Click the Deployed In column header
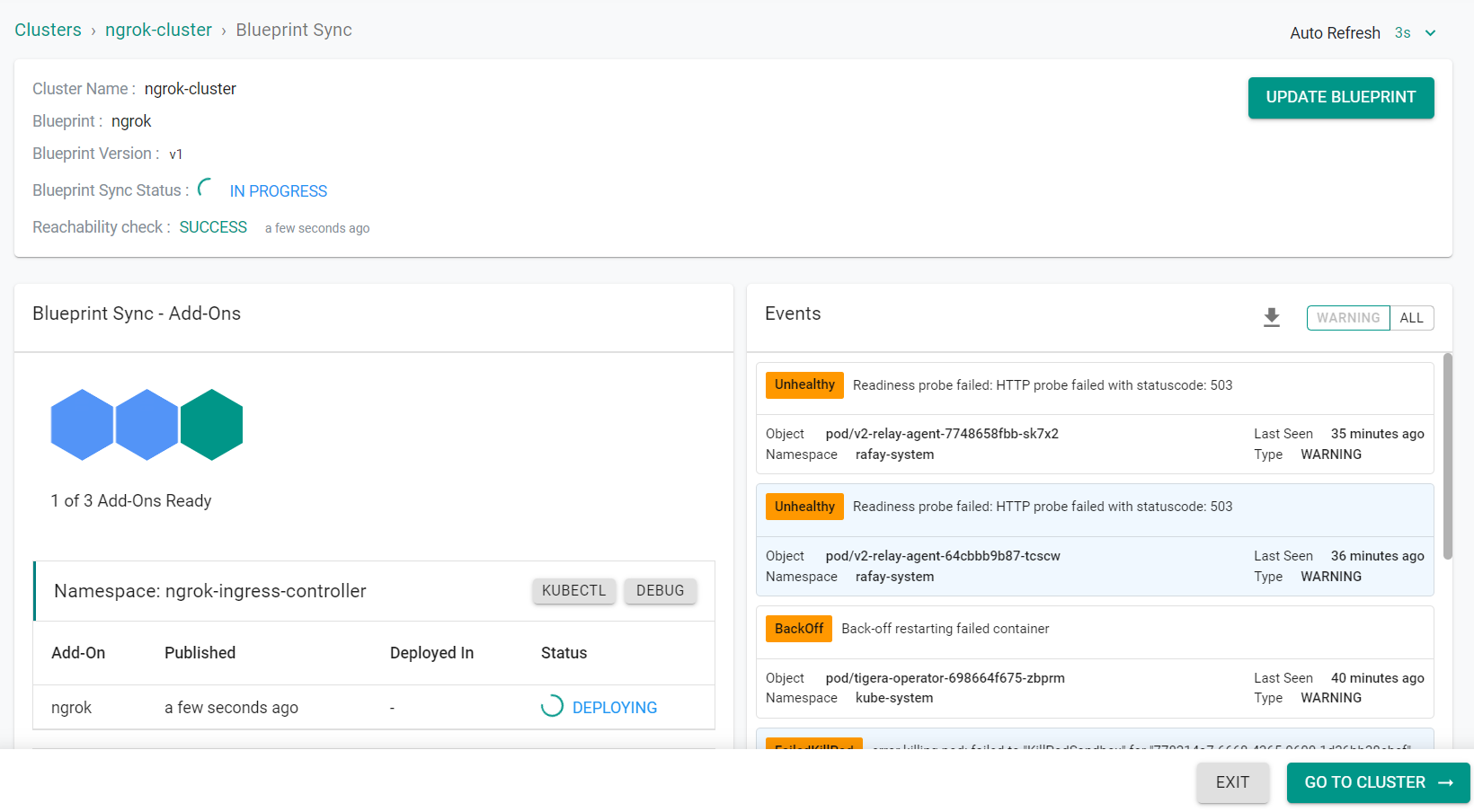This screenshot has height=812, width=1474. (431, 653)
